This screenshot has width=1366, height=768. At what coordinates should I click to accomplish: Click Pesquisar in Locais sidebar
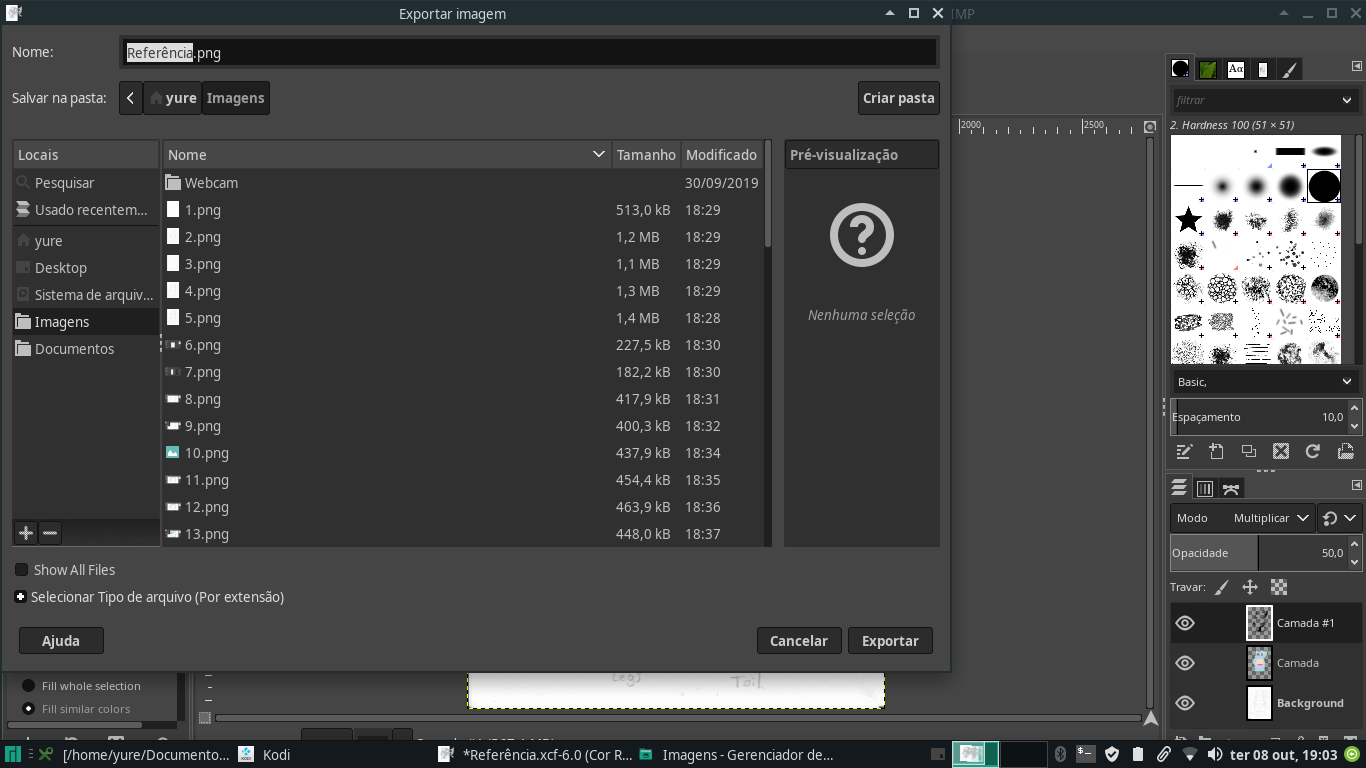[86, 183]
